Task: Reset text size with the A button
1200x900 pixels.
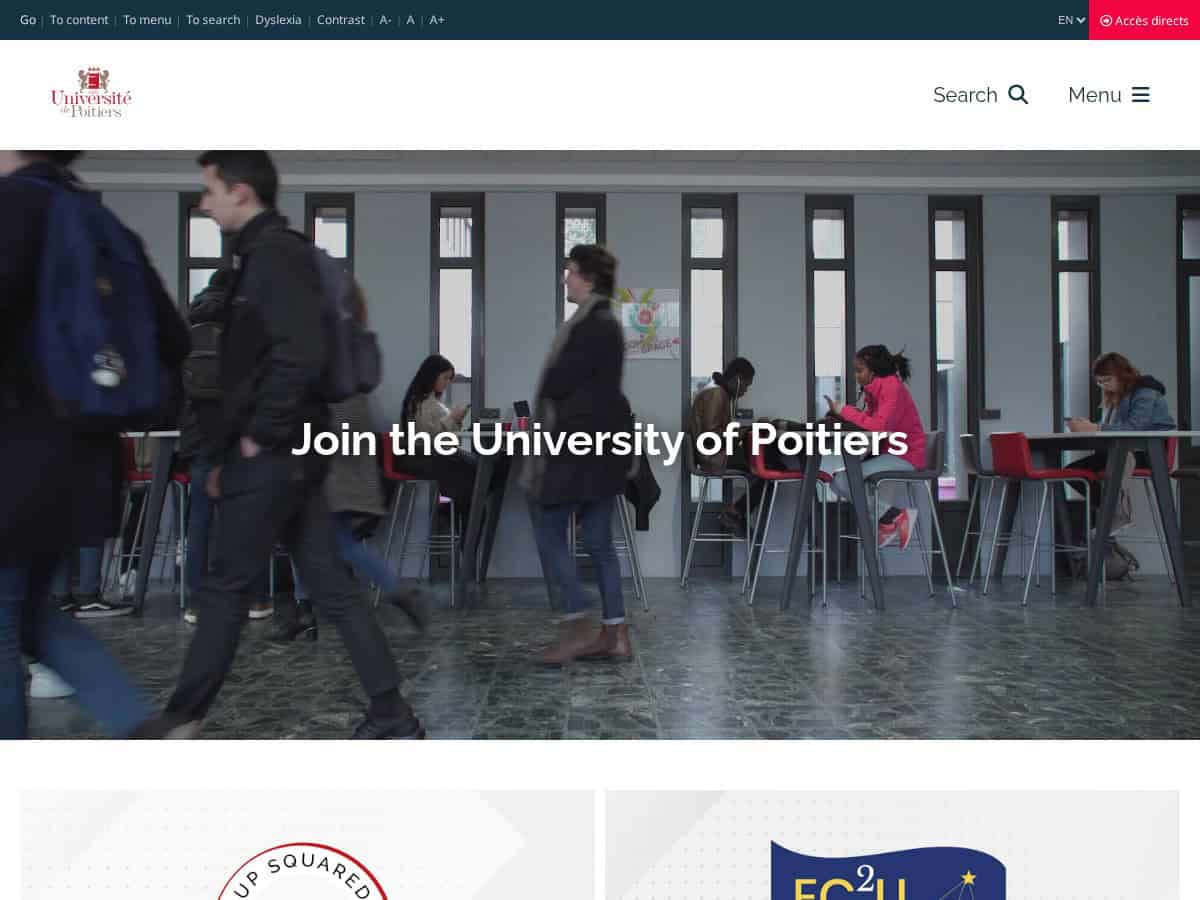Action: point(410,20)
